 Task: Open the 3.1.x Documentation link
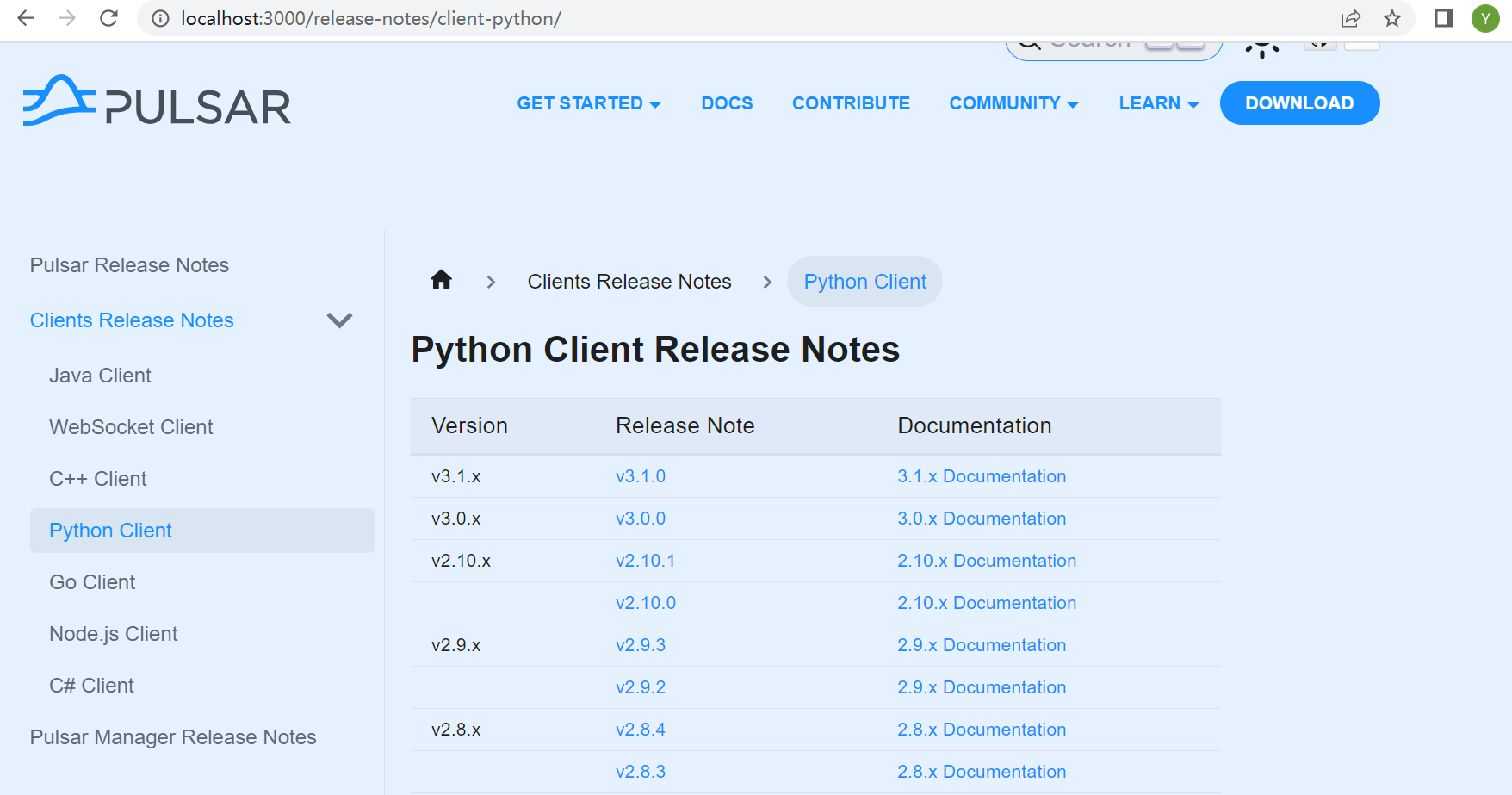pos(982,476)
